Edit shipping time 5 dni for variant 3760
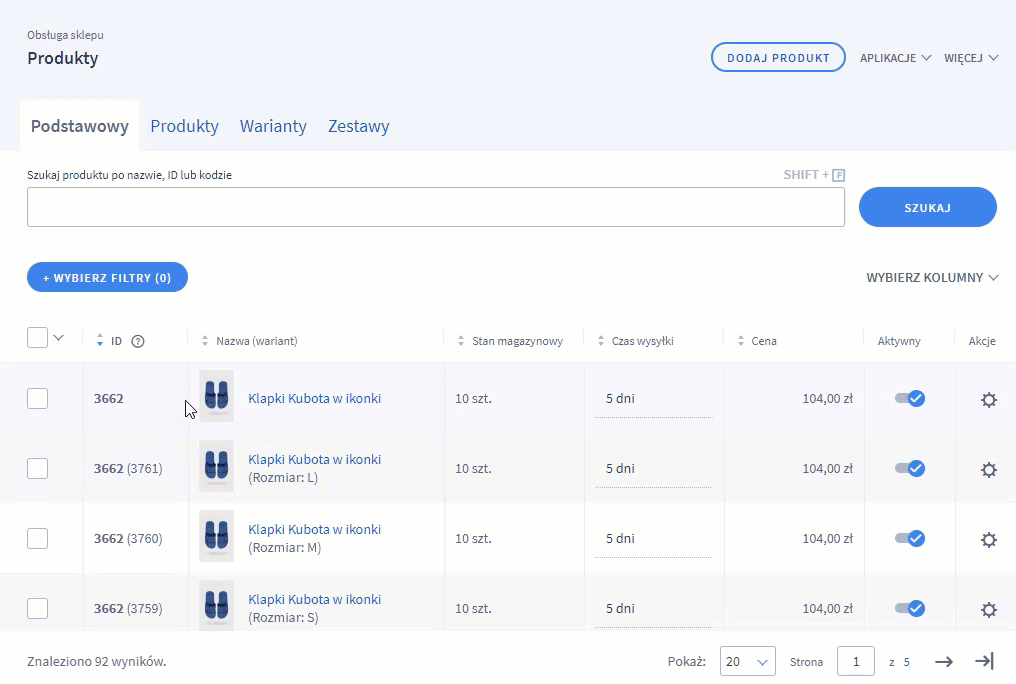The width and height of the screenshot is (1016, 684). coord(654,540)
